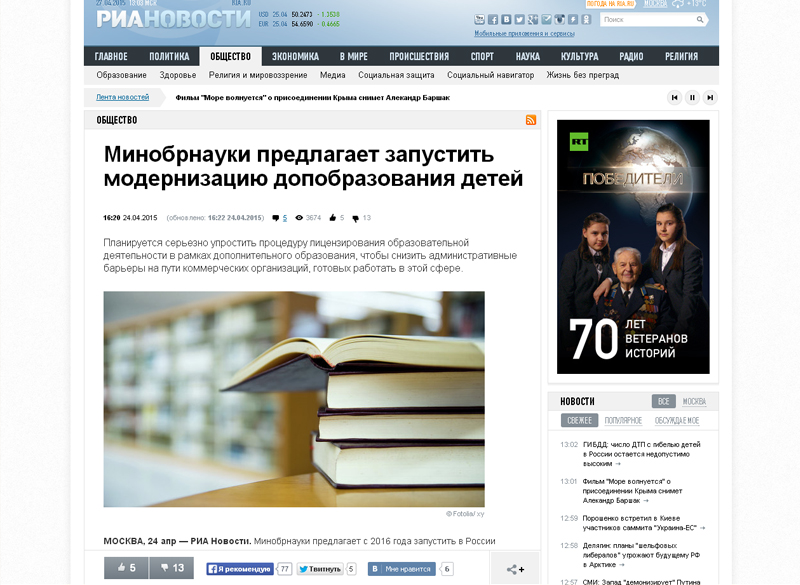Open the RT 'Победители' banner ad
The image size is (800, 585).
633,247
